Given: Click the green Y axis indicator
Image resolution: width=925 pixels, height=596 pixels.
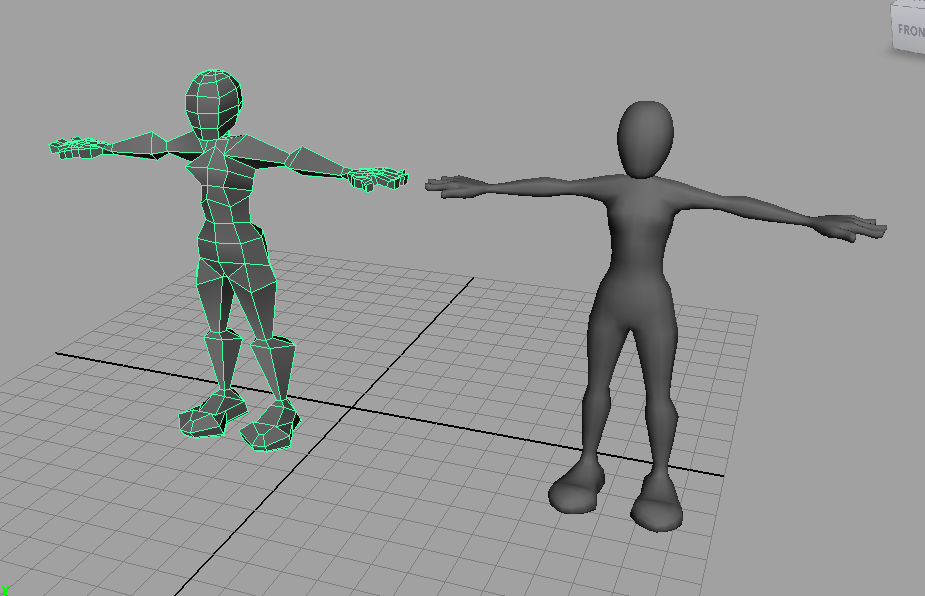Looking at the screenshot, I should (x=5, y=591).
